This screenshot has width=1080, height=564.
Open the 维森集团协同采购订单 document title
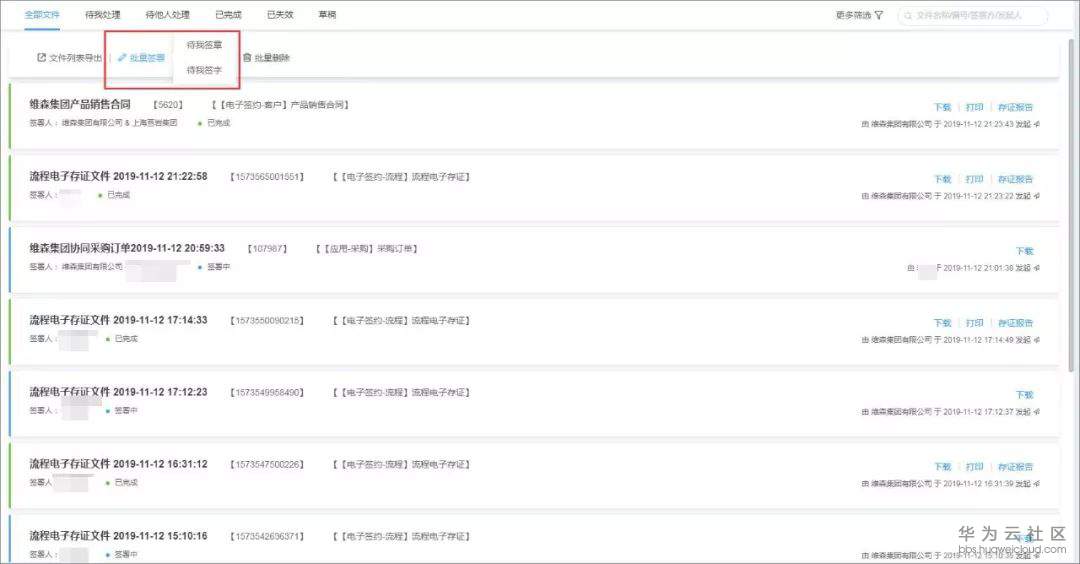click(x=127, y=248)
